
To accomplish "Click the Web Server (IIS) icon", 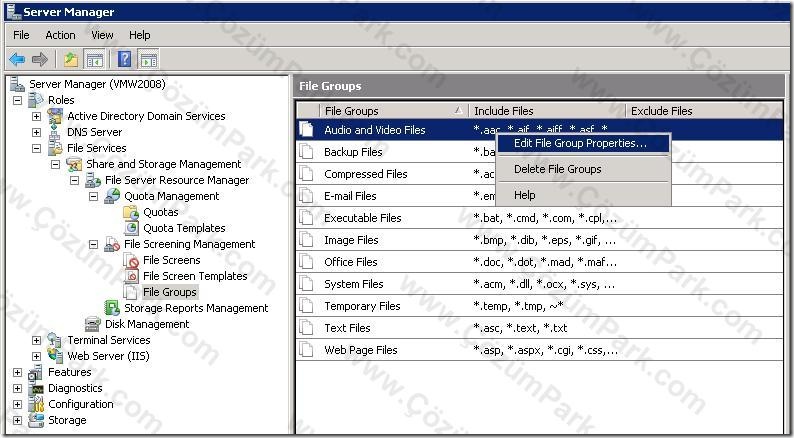I will click(55, 356).
